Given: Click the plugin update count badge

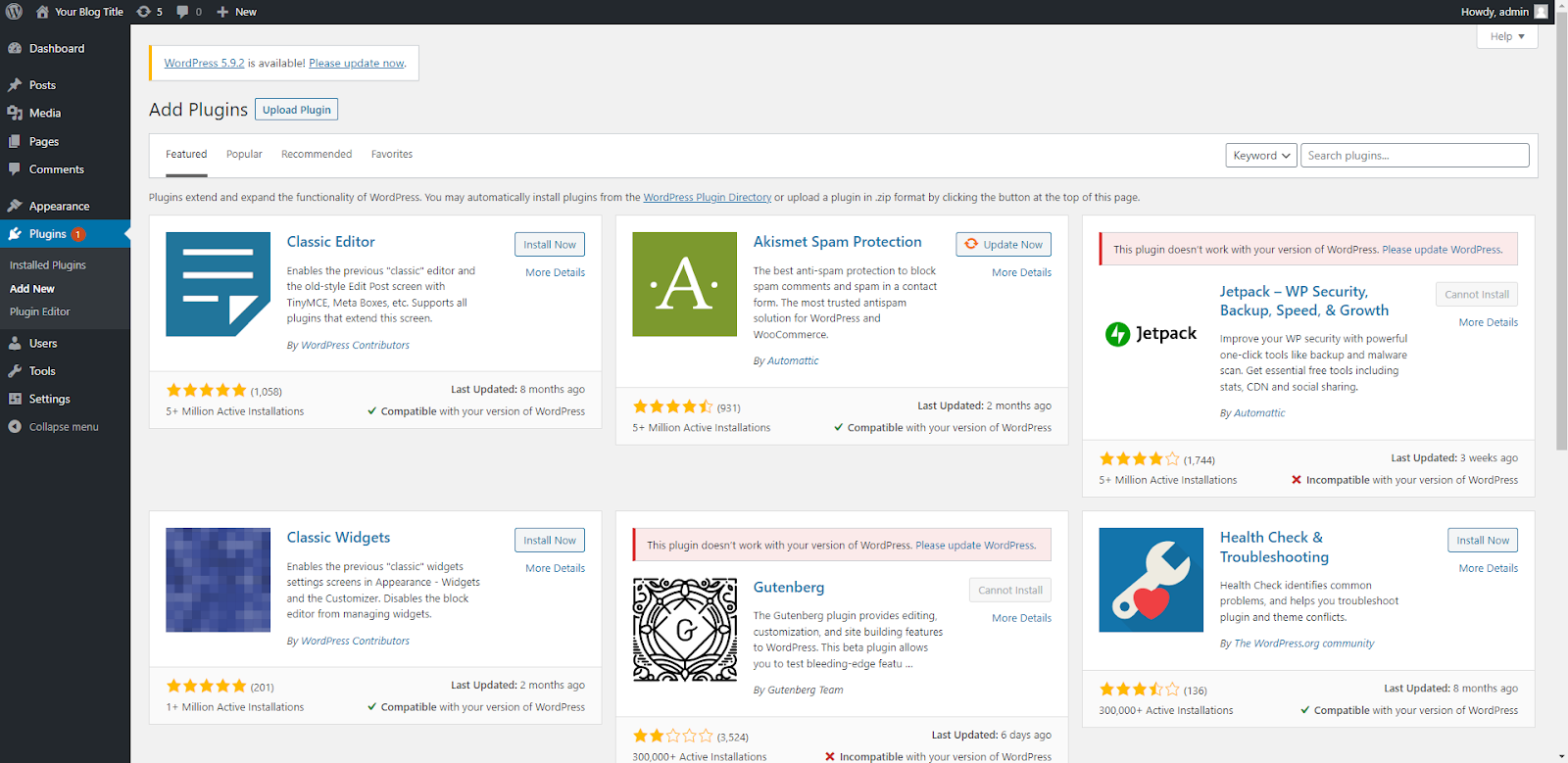Looking at the screenshot, I should (x=78, y=234).
